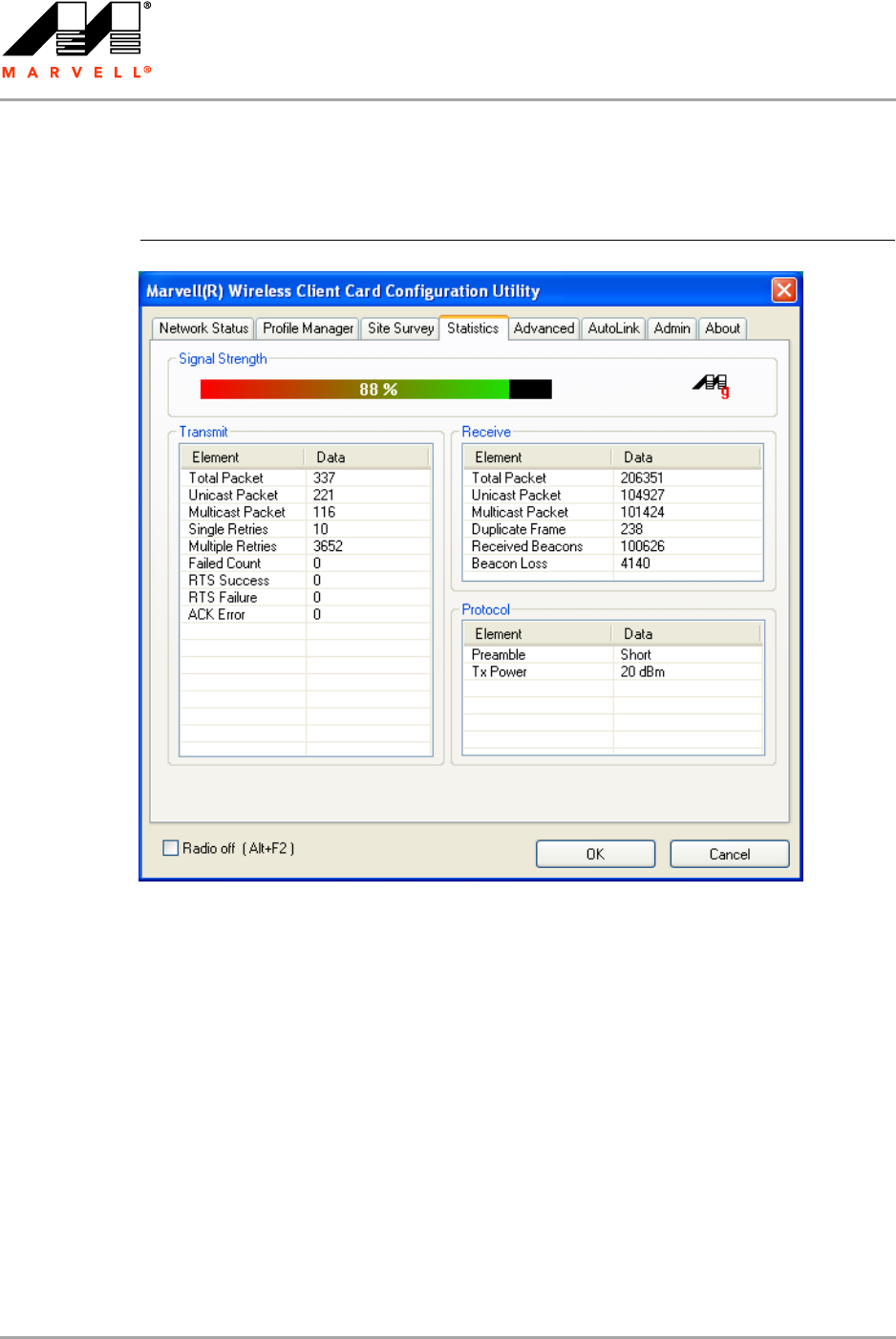
Task: Select the Beacon Loss row
Action: coord(612,563)
